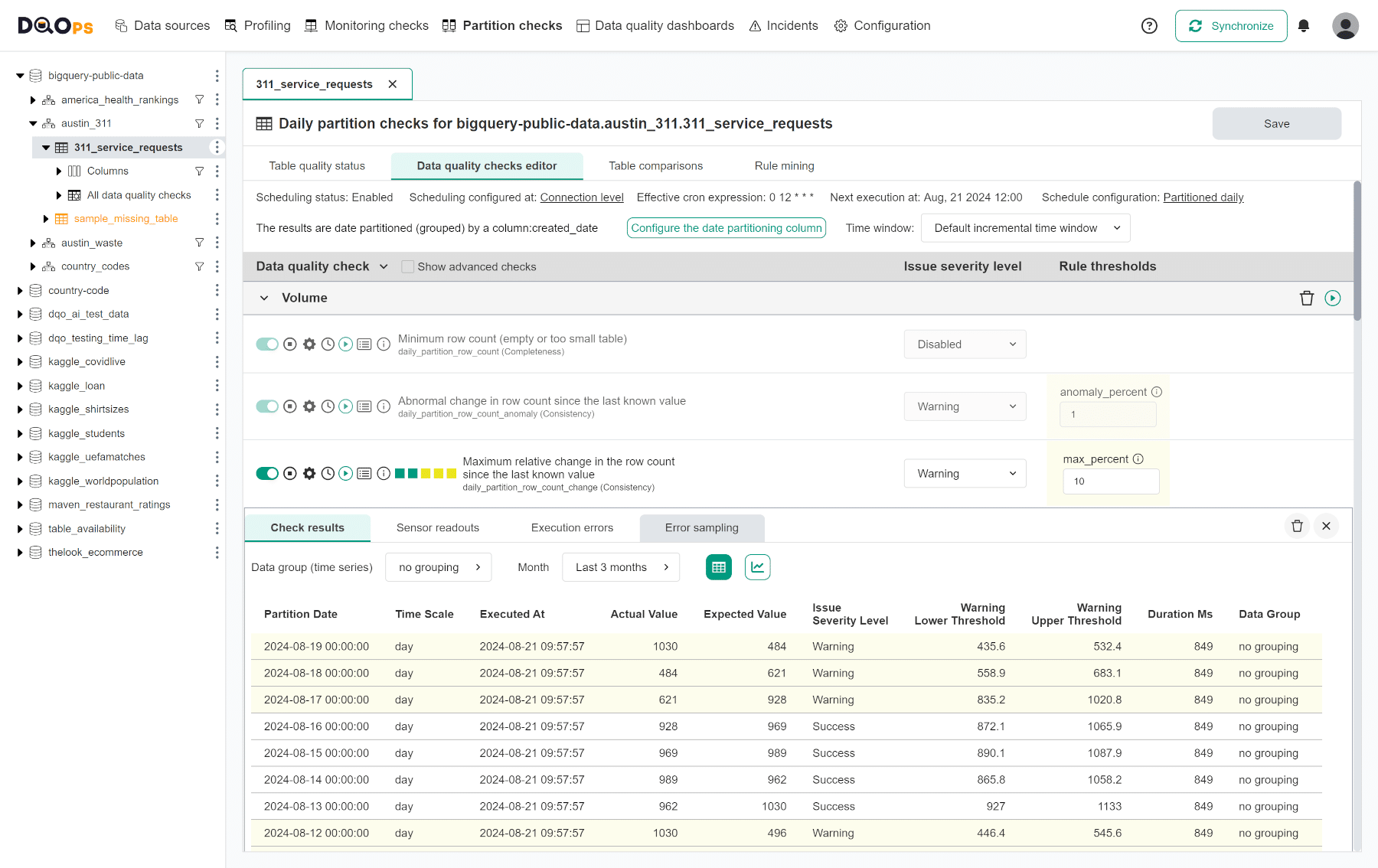Expand the Columns tree node
Viewport: 1378px width, 868px height.
coord(59,171)
